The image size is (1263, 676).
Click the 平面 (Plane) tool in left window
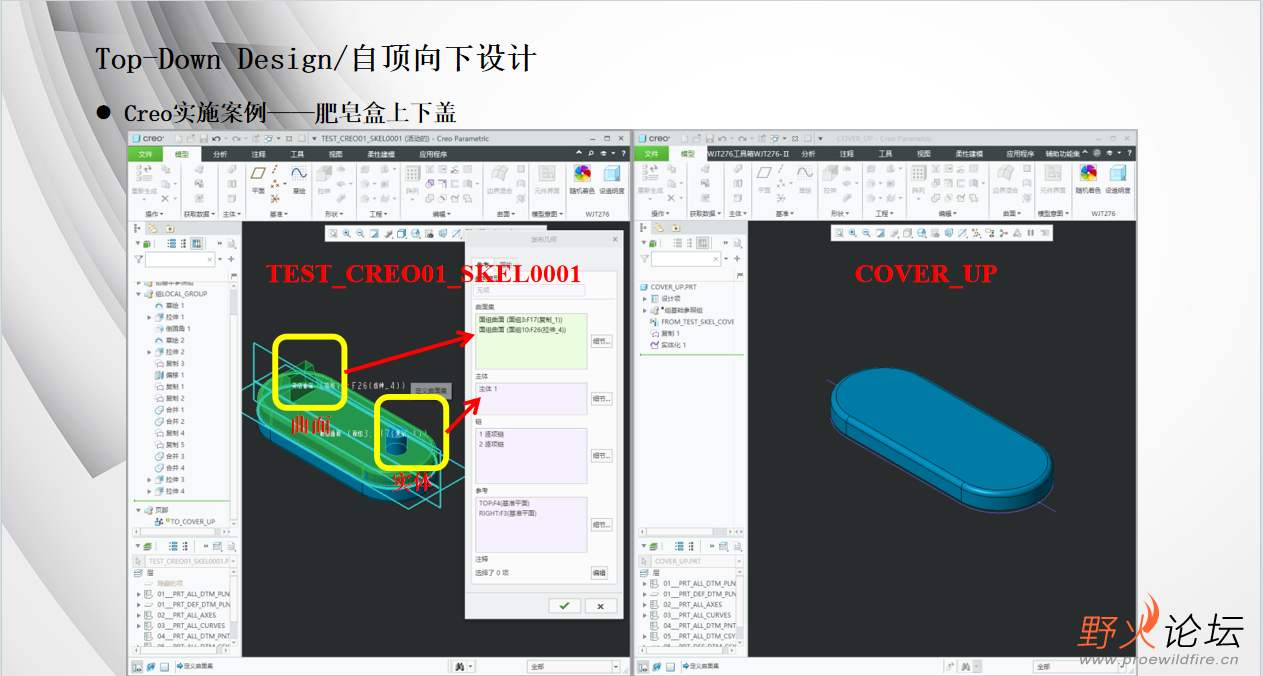(x=258, y=179)
